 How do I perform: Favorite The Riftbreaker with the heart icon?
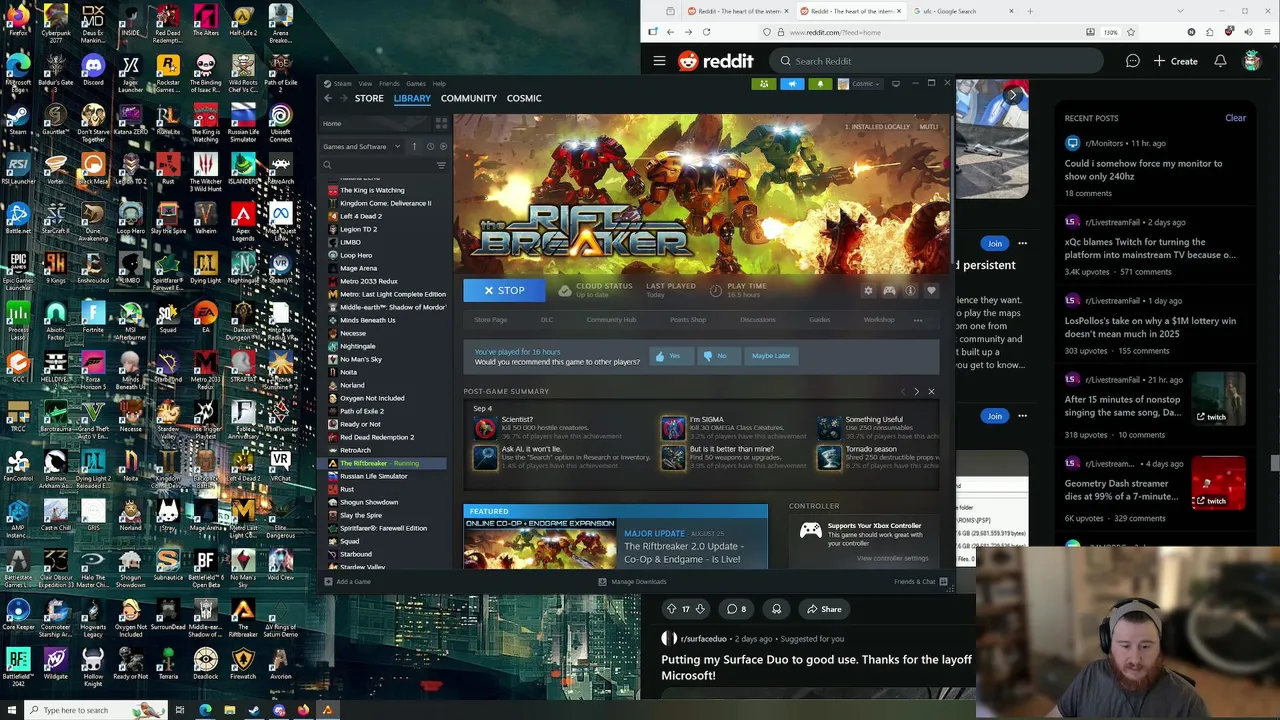[931, 291]
